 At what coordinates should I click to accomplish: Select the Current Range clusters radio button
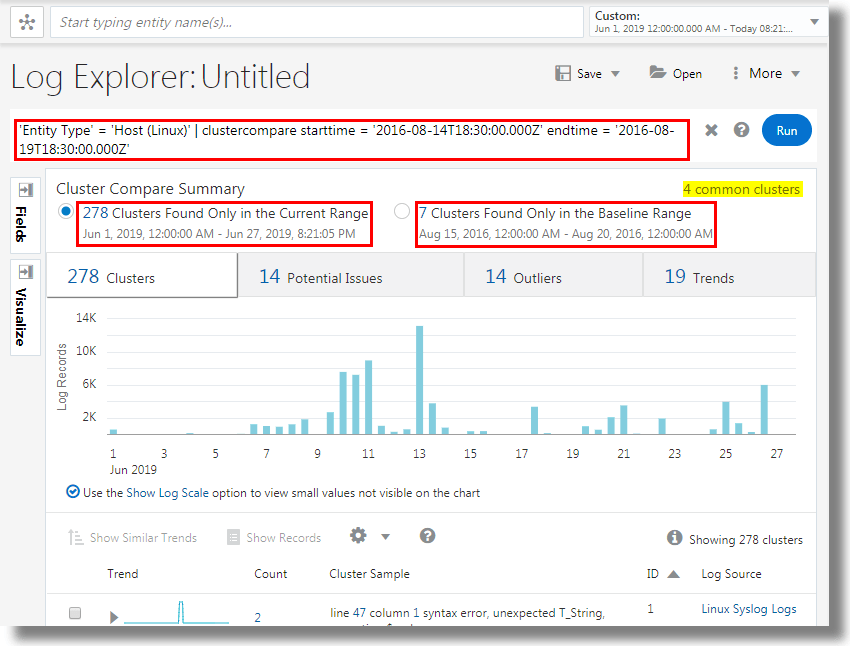coord(65,211)
